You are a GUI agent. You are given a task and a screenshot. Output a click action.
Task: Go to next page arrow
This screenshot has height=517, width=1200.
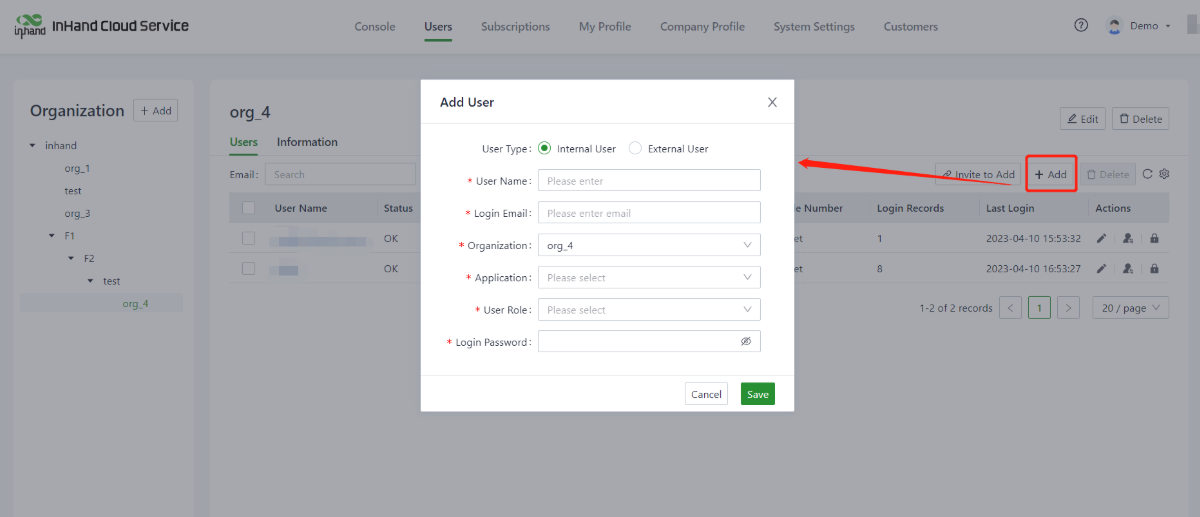(x=1069, y=308)
